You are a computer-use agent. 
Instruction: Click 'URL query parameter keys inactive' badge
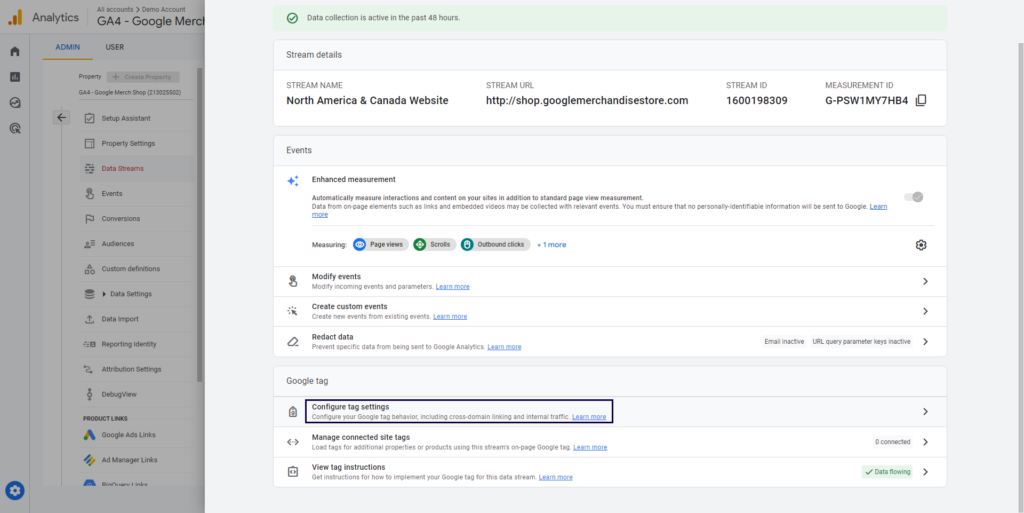[x=861, y=341]
